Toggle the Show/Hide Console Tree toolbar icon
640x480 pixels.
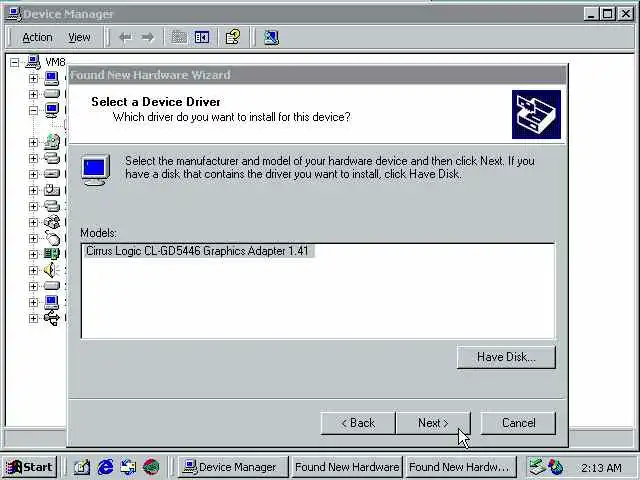pyautogui.click(x=202, y=38)
